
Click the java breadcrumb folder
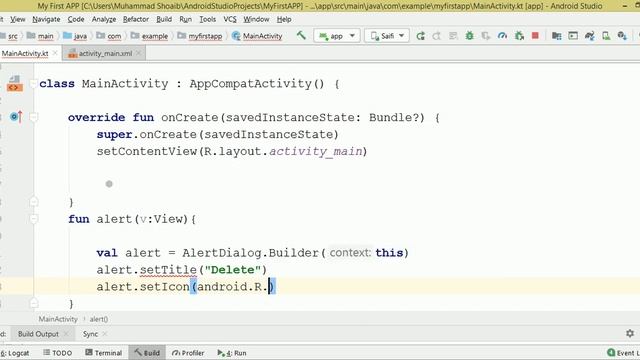pos(75,36)
